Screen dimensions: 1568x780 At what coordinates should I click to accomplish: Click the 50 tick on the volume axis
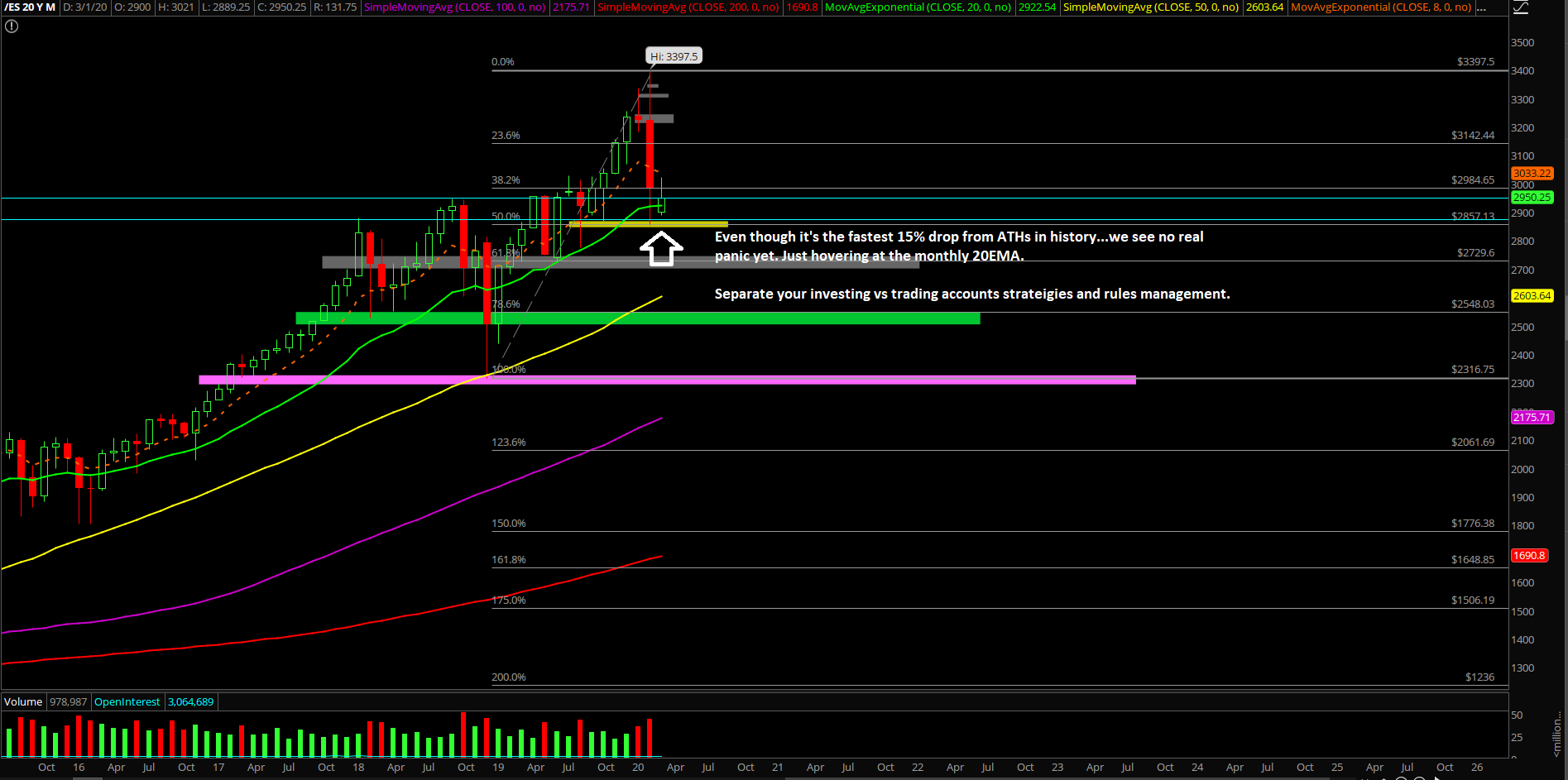tap(1517, 715)
